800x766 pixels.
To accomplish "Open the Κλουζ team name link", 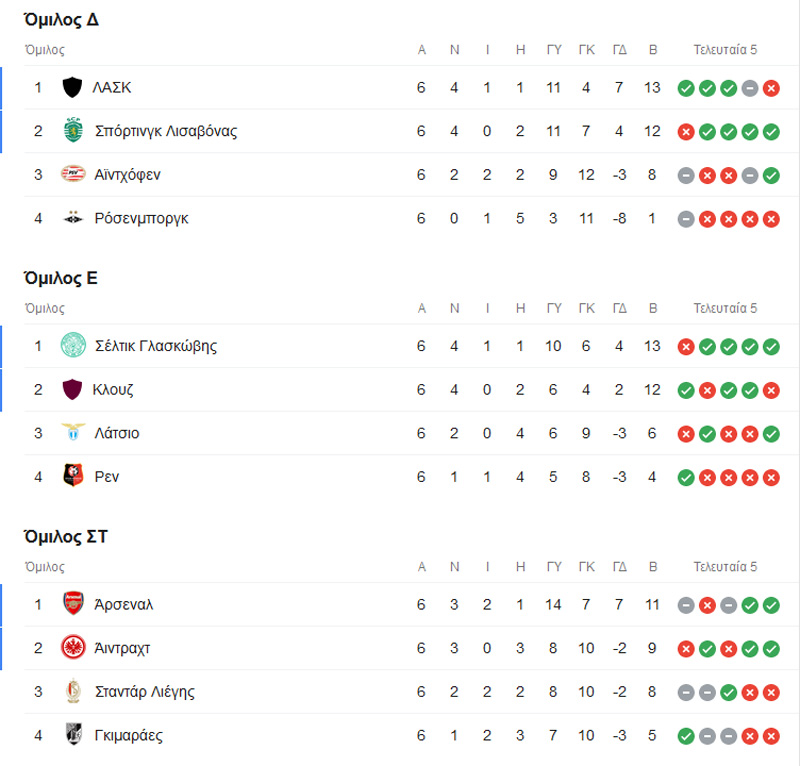I will point(114,390).
